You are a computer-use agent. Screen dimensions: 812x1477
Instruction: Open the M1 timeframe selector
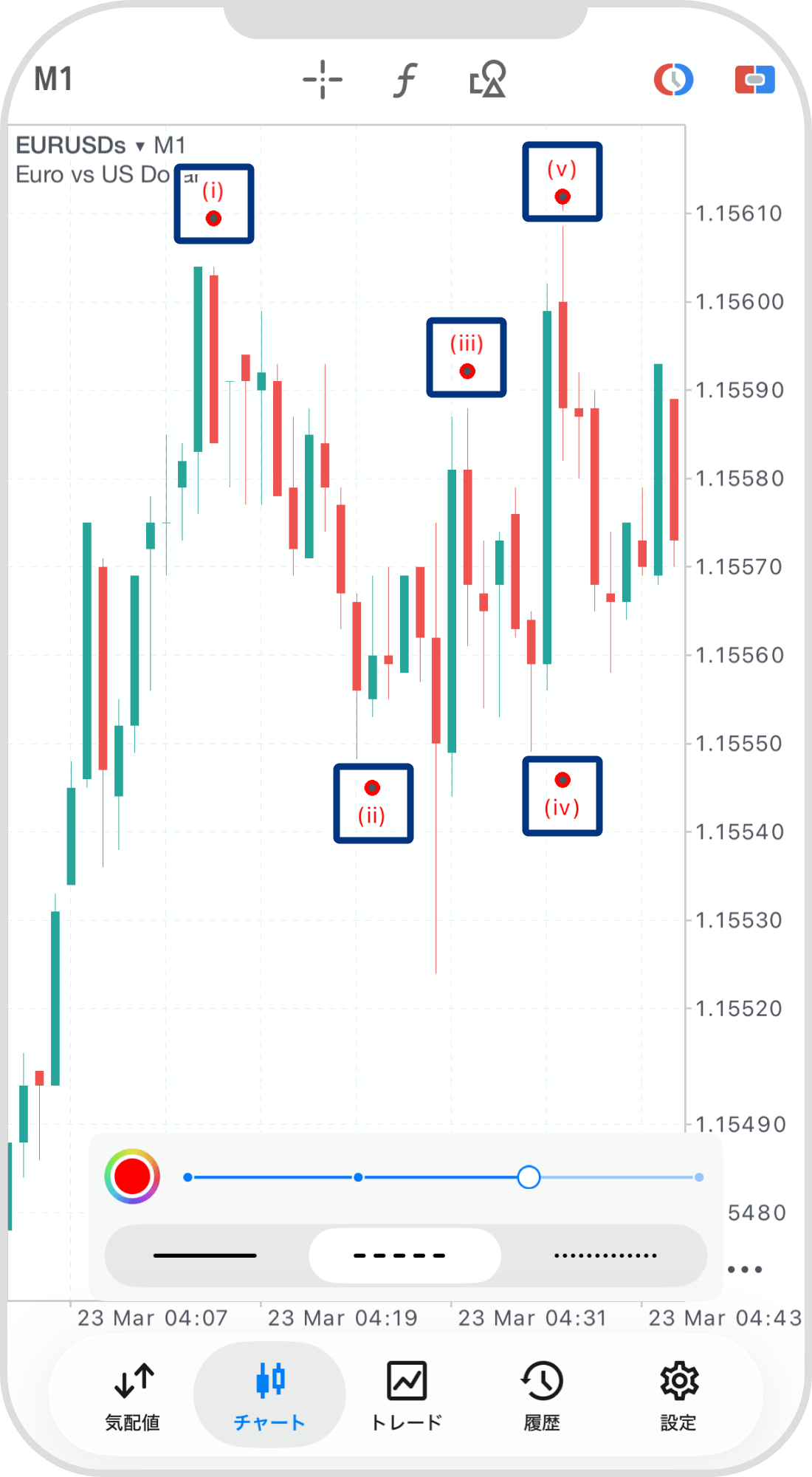pyautogui.click(x=53, y=80)
